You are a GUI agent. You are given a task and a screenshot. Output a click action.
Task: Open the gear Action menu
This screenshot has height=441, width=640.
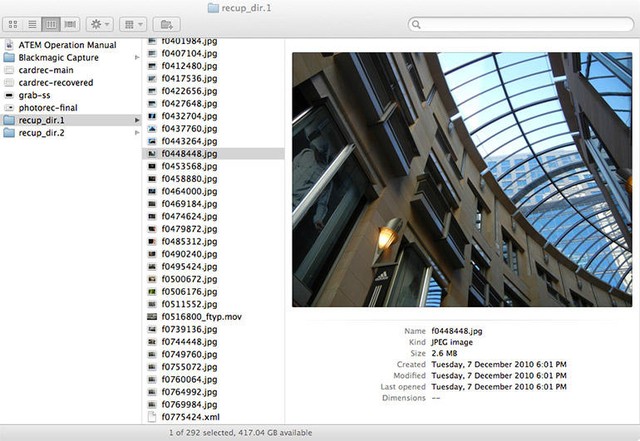tap(100, 24)
